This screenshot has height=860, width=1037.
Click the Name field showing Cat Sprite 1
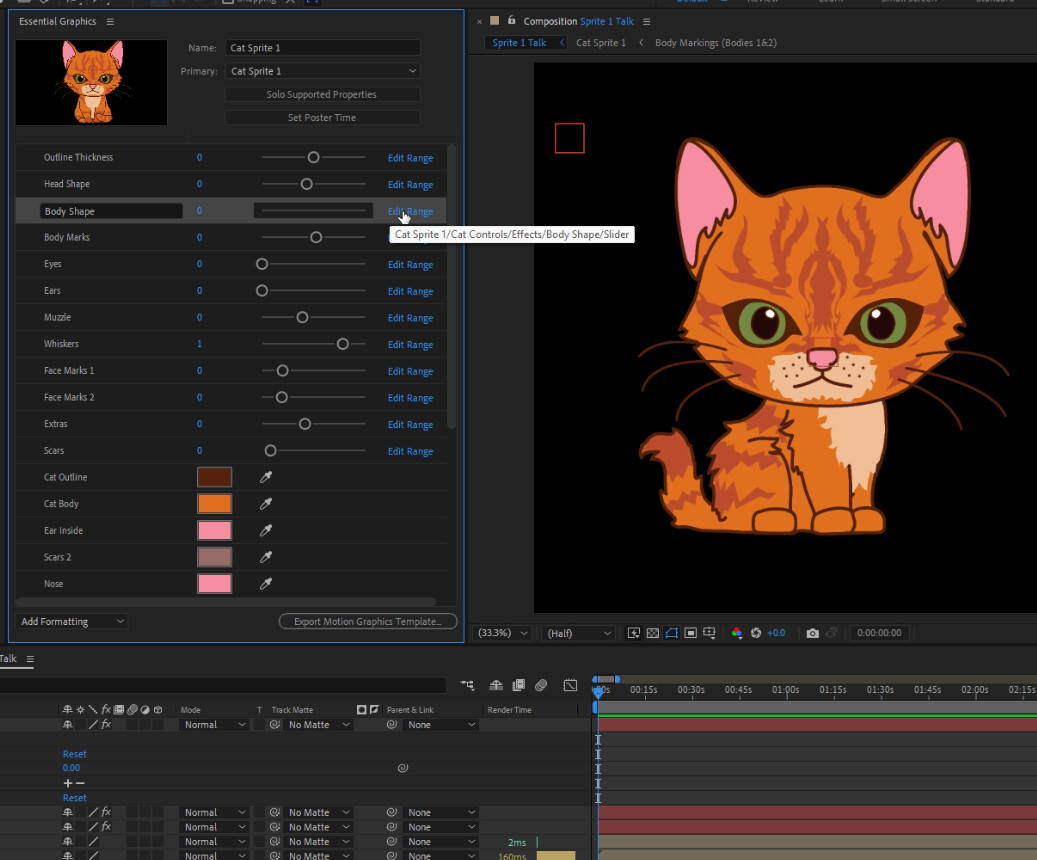pos(322,47)
